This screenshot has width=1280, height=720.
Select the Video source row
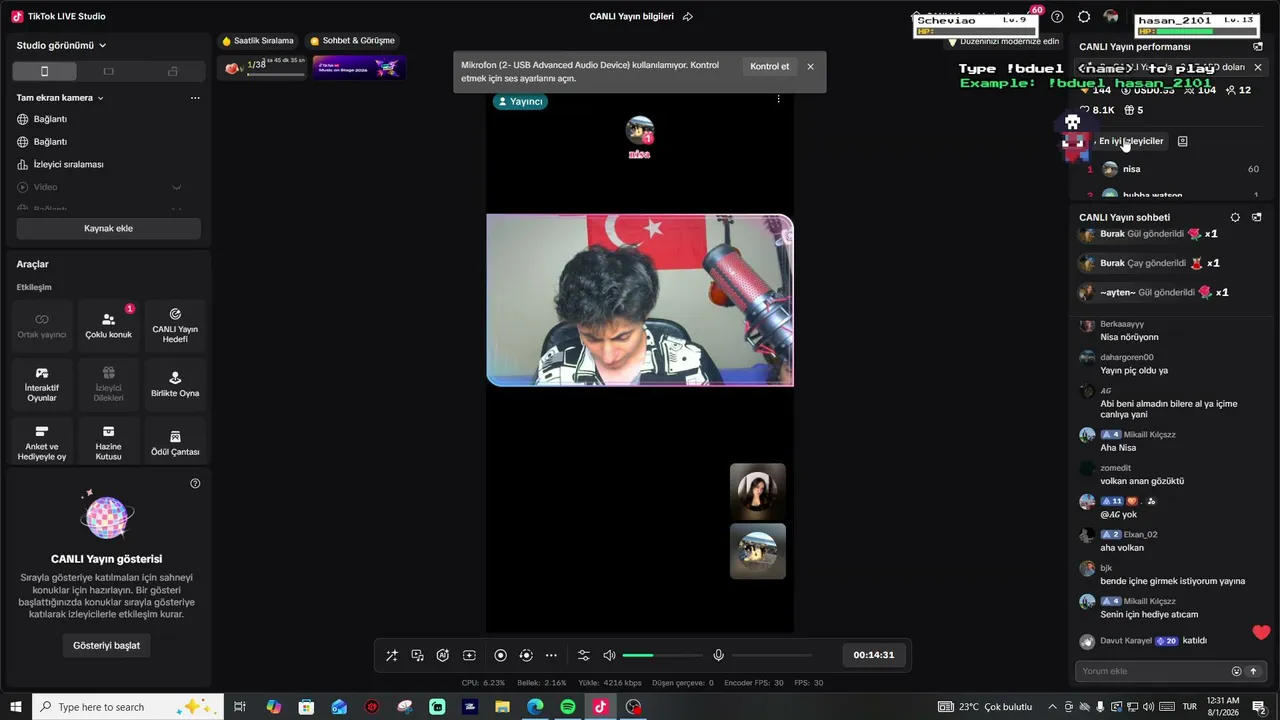point(108,187)
